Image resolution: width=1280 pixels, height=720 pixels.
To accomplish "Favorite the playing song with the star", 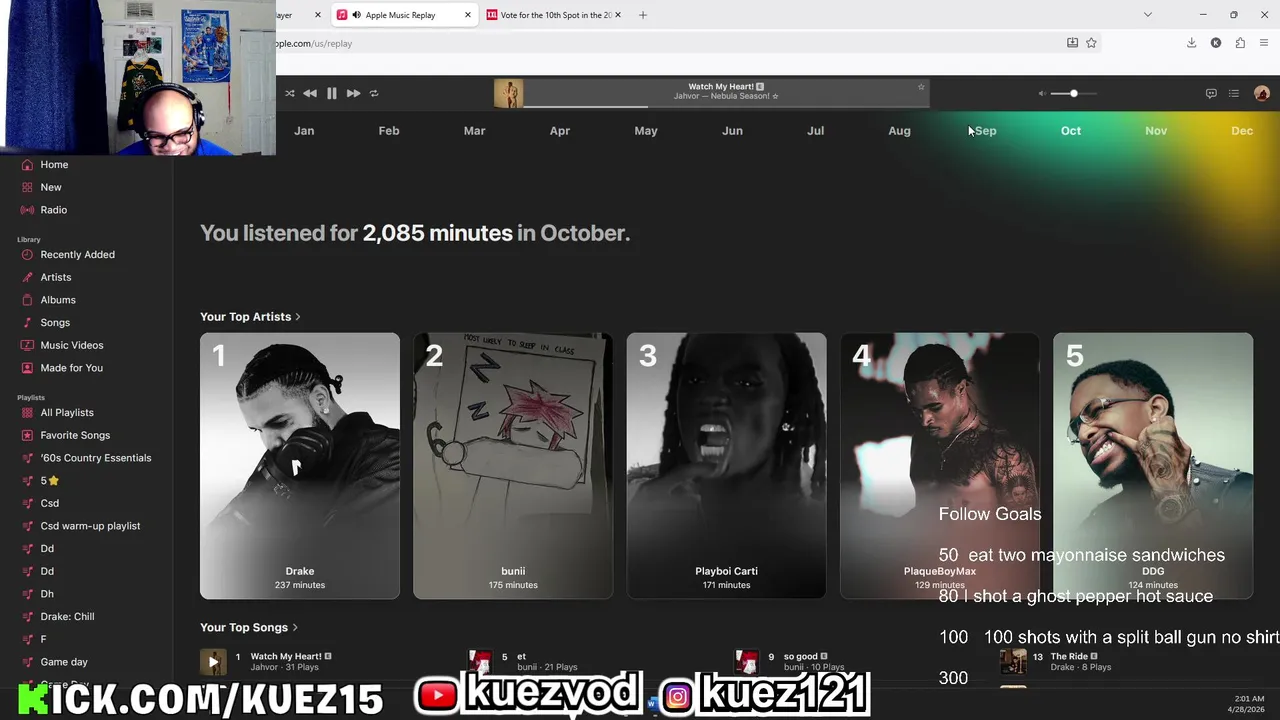I will [921, 87].
